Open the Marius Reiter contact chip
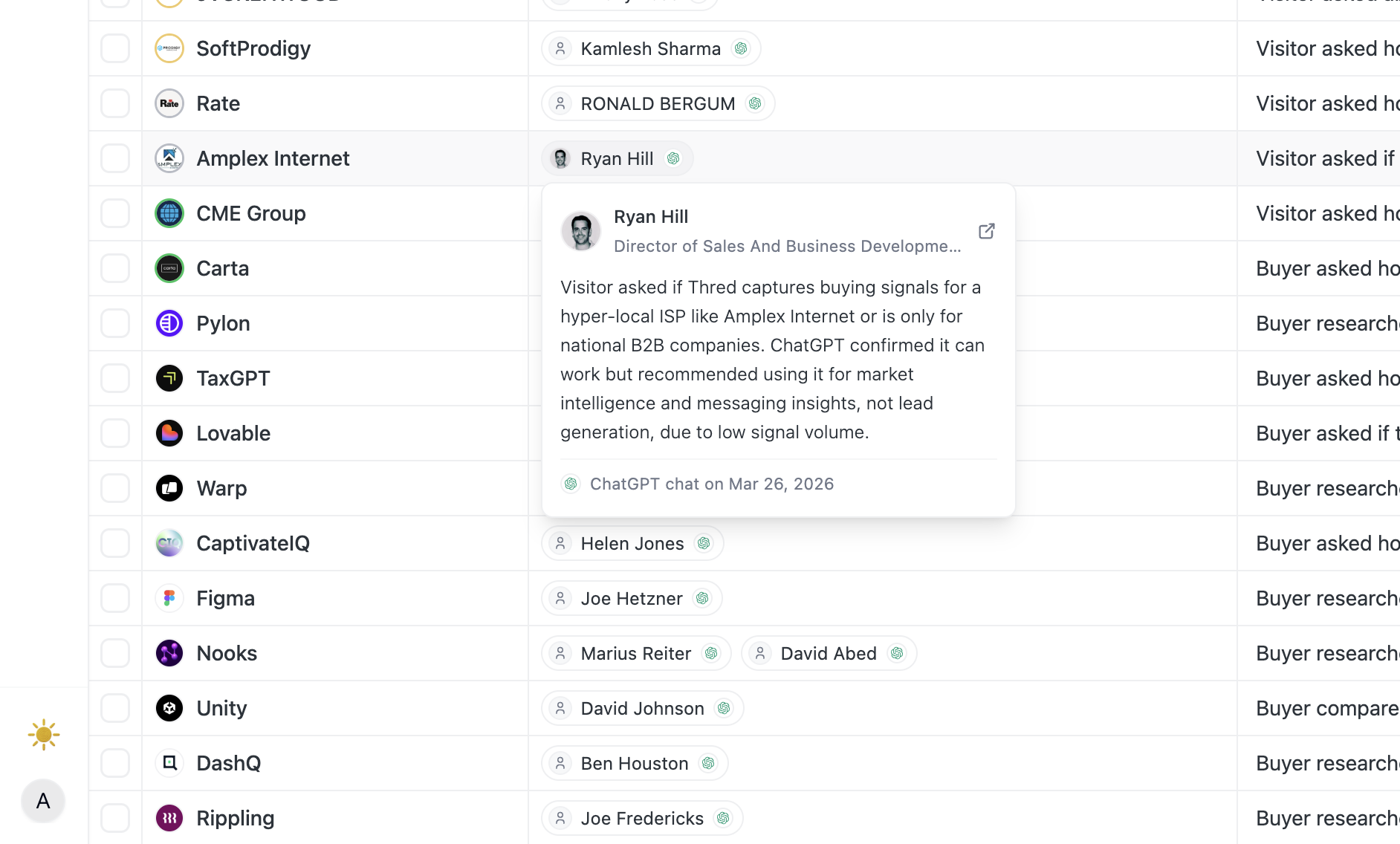Image resolution: width=1400 pixels, height=844 pixels. click(636, 653)
